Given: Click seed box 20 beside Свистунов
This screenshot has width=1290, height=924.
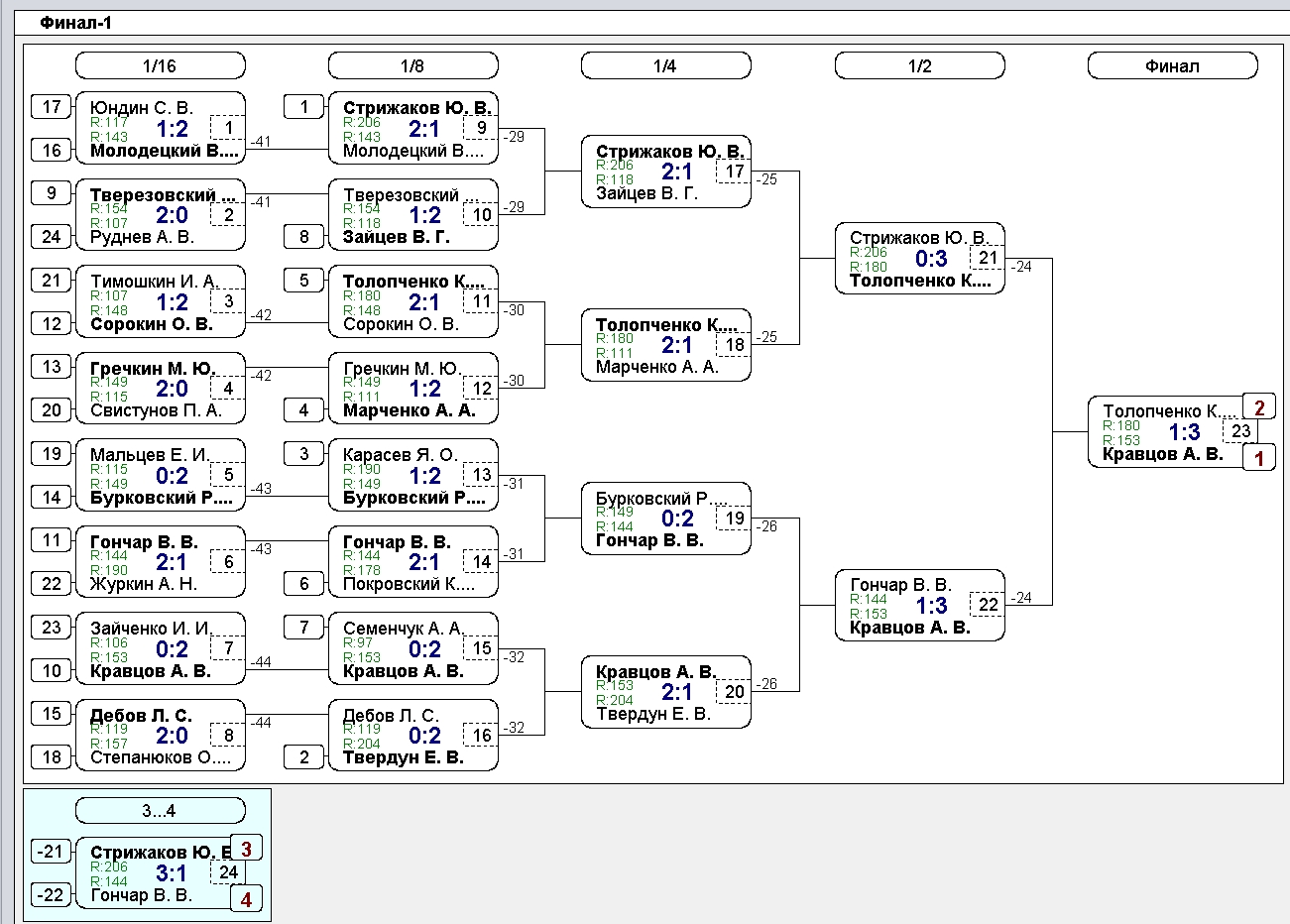Looking at the screenshot, I should coord(52,410).
